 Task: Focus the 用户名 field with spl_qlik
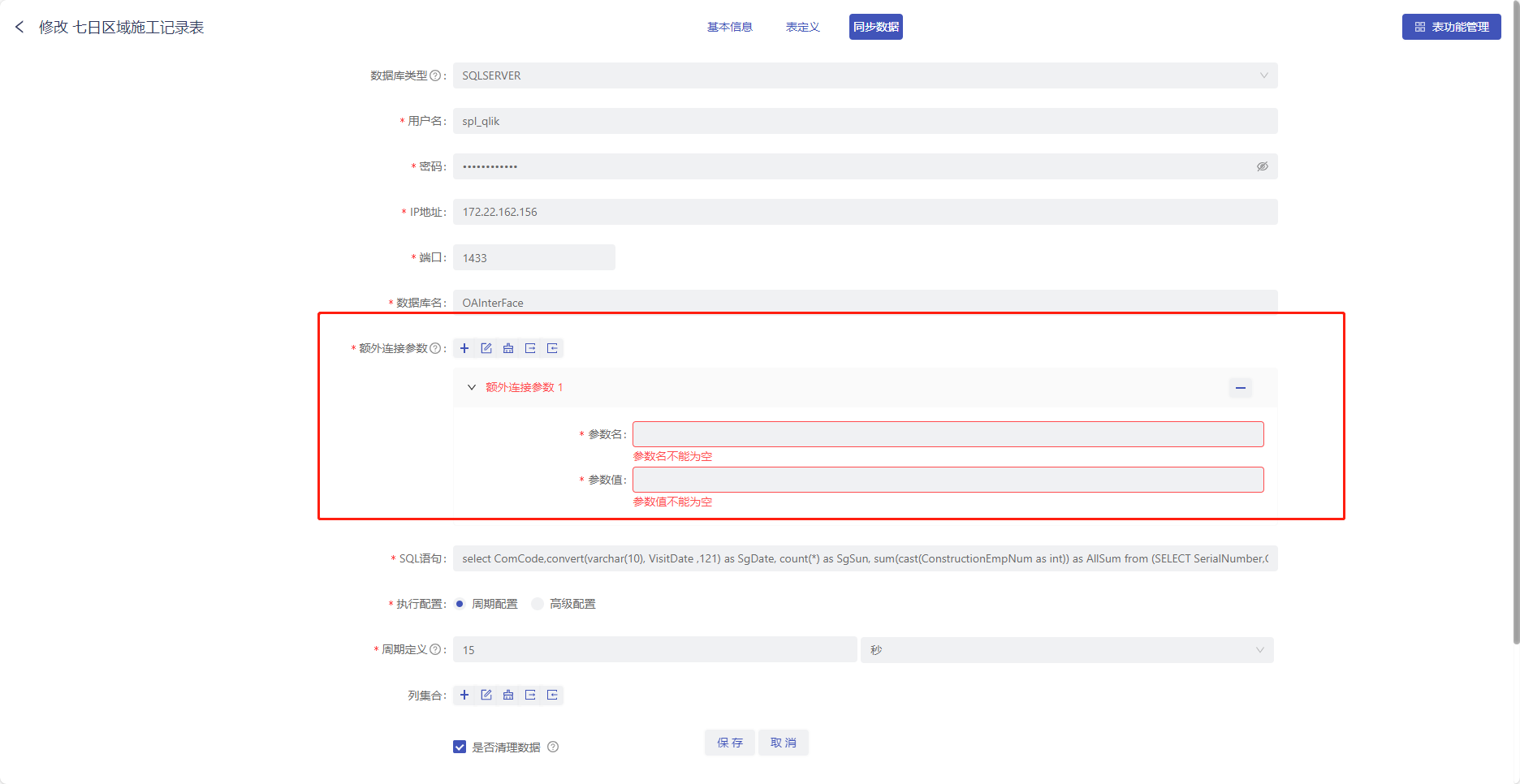866,121
